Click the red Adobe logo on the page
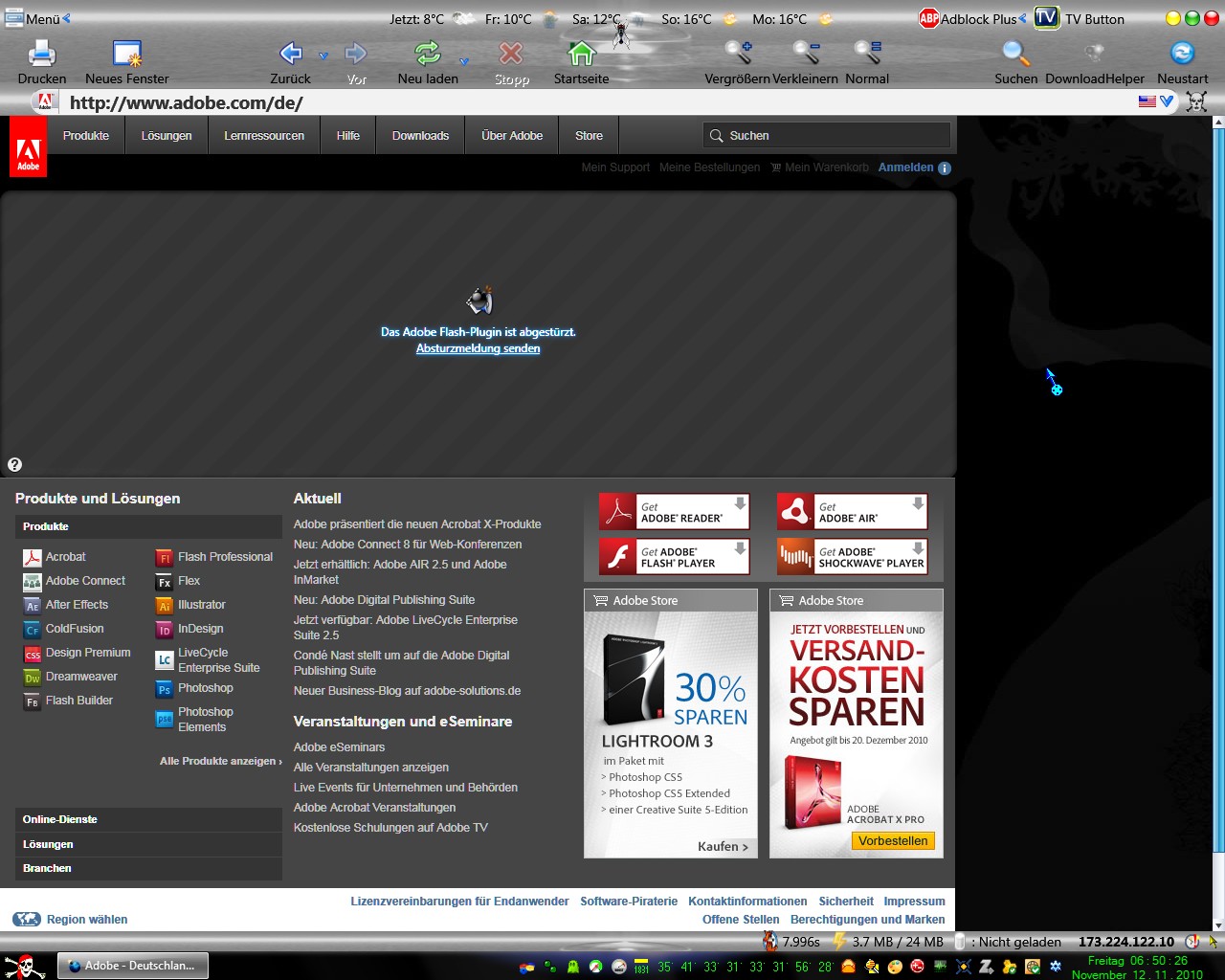This screenshot has height=980, width=1225. pos(29,146)
